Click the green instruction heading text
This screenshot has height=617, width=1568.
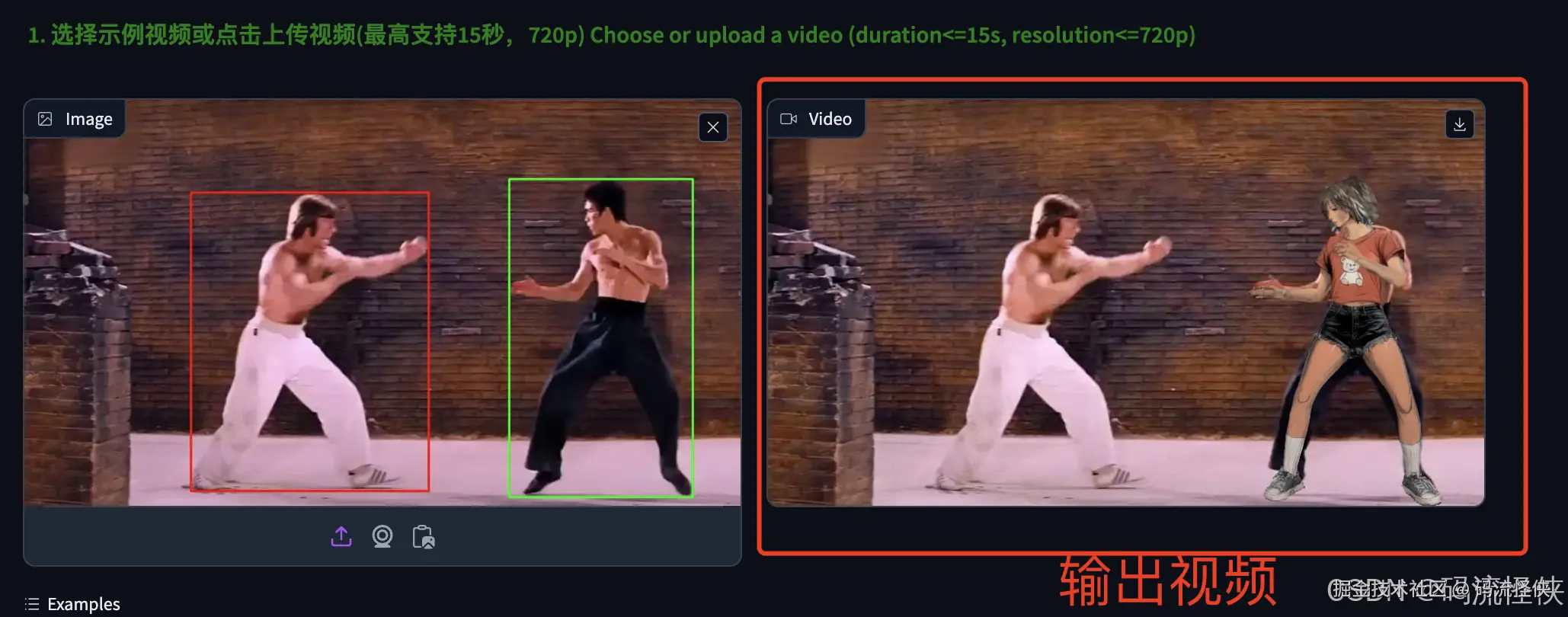[x=611, y=35]
